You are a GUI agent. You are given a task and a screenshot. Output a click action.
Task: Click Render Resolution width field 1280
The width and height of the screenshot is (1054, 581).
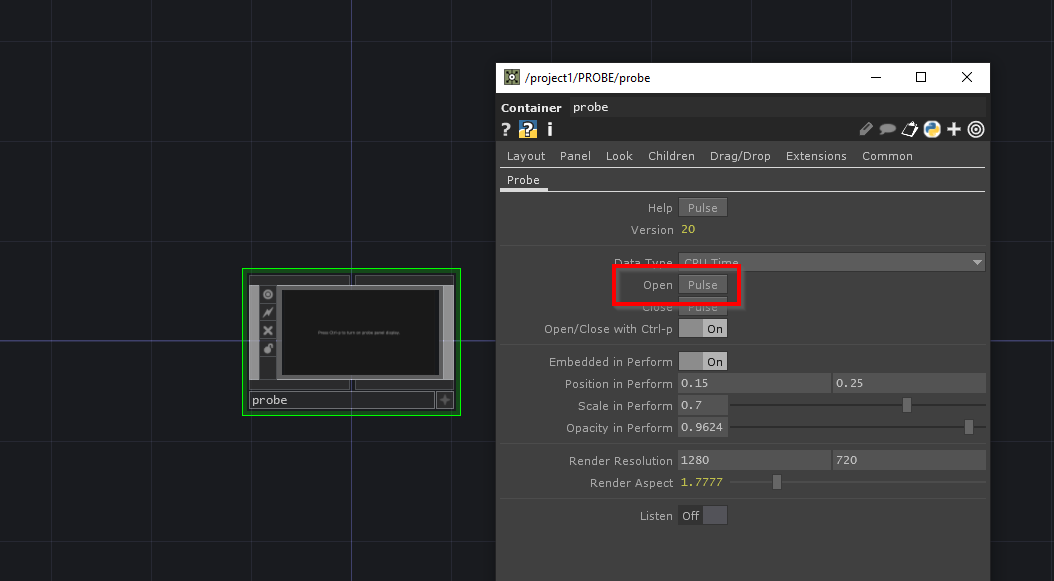pyautogui.click(x=754, y=461)
